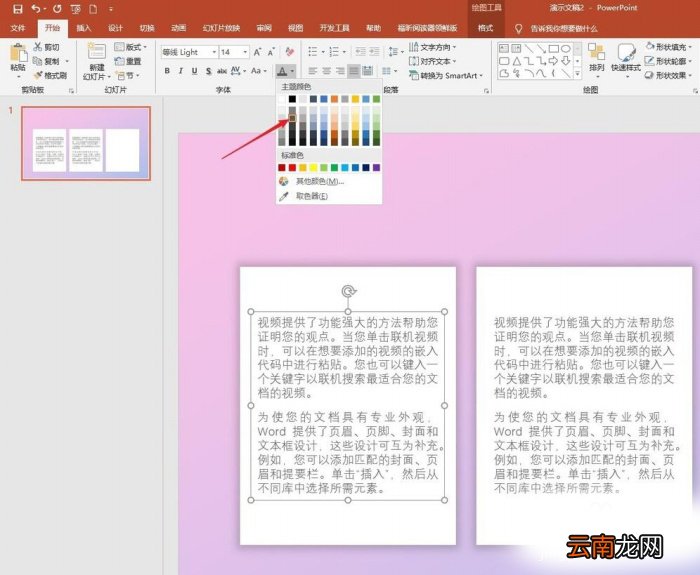Screen dimensions: 700x575
Task: Align text left
Action: click(312, 71)
